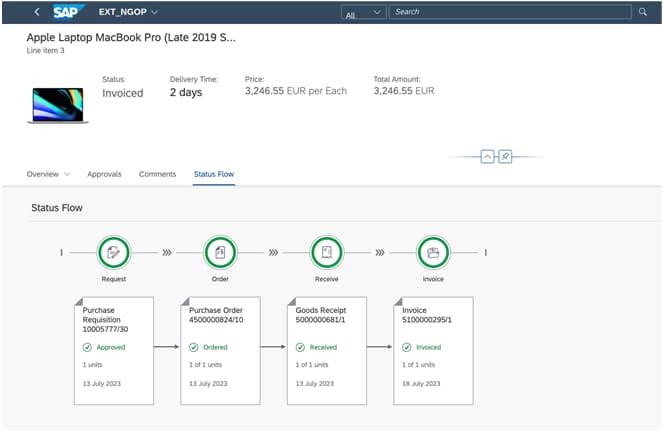663x433 pixels.
Task: Click the Ordered status checkmark icon
Action: tap(194, 347)
